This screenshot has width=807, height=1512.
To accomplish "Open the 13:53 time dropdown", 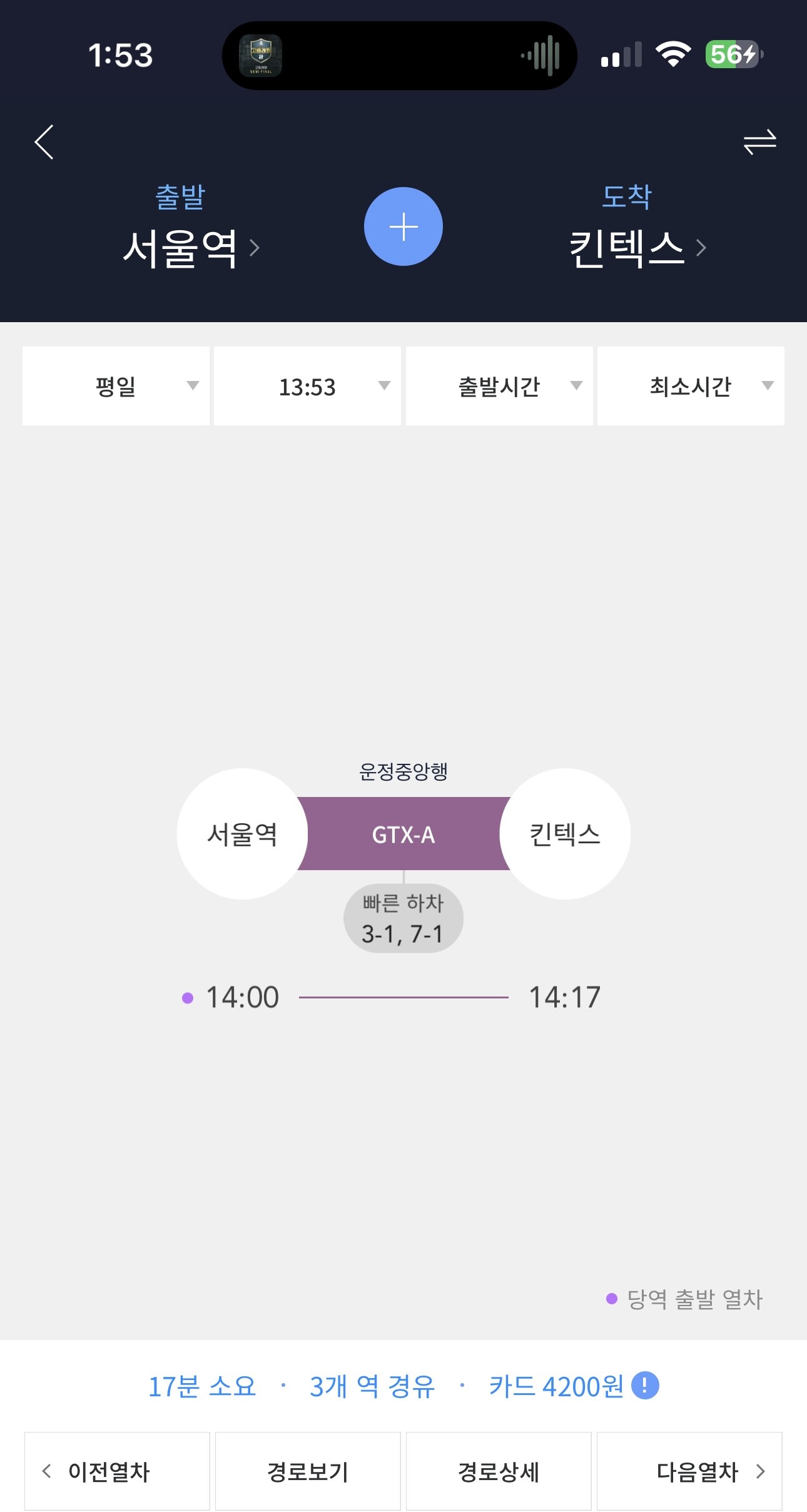I will point(307,386).
